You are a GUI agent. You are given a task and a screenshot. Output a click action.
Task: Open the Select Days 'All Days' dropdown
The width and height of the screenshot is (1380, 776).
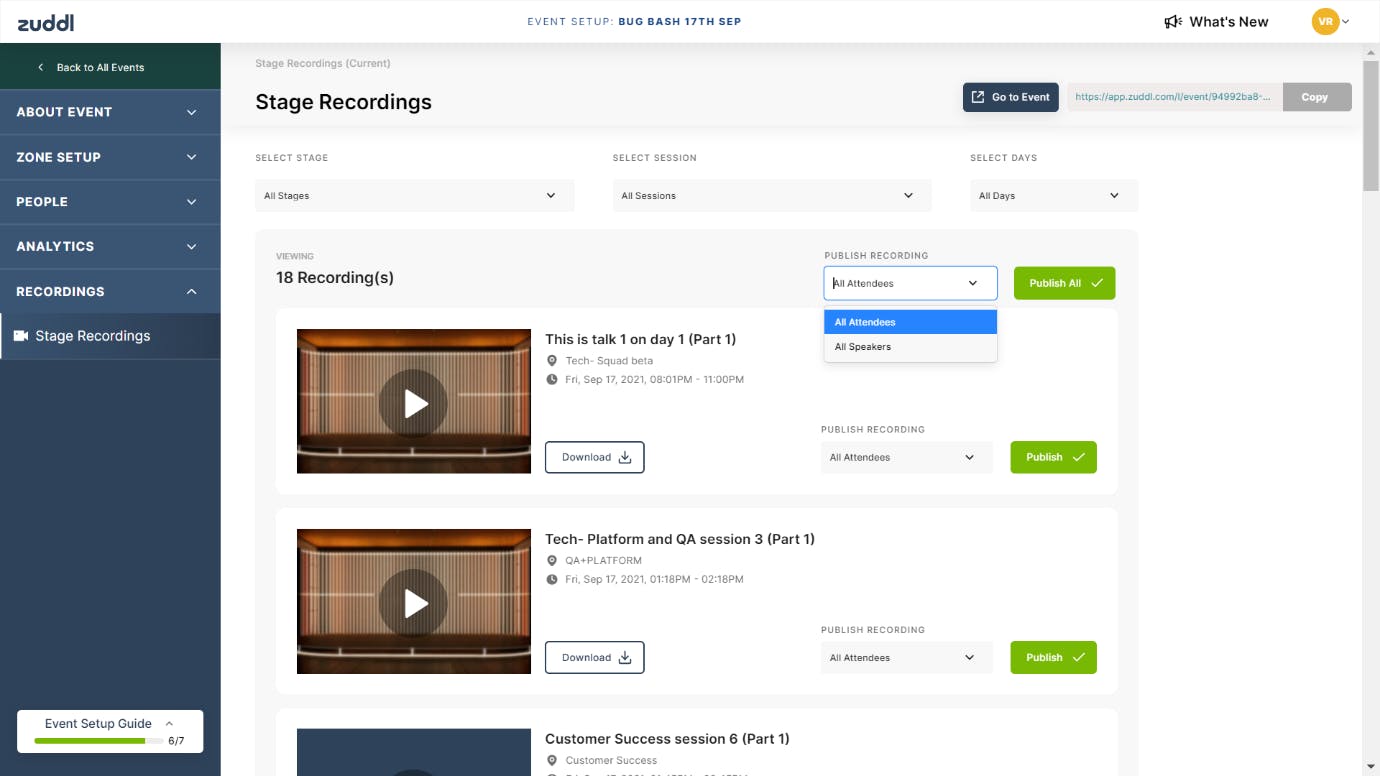(1053, 196)
